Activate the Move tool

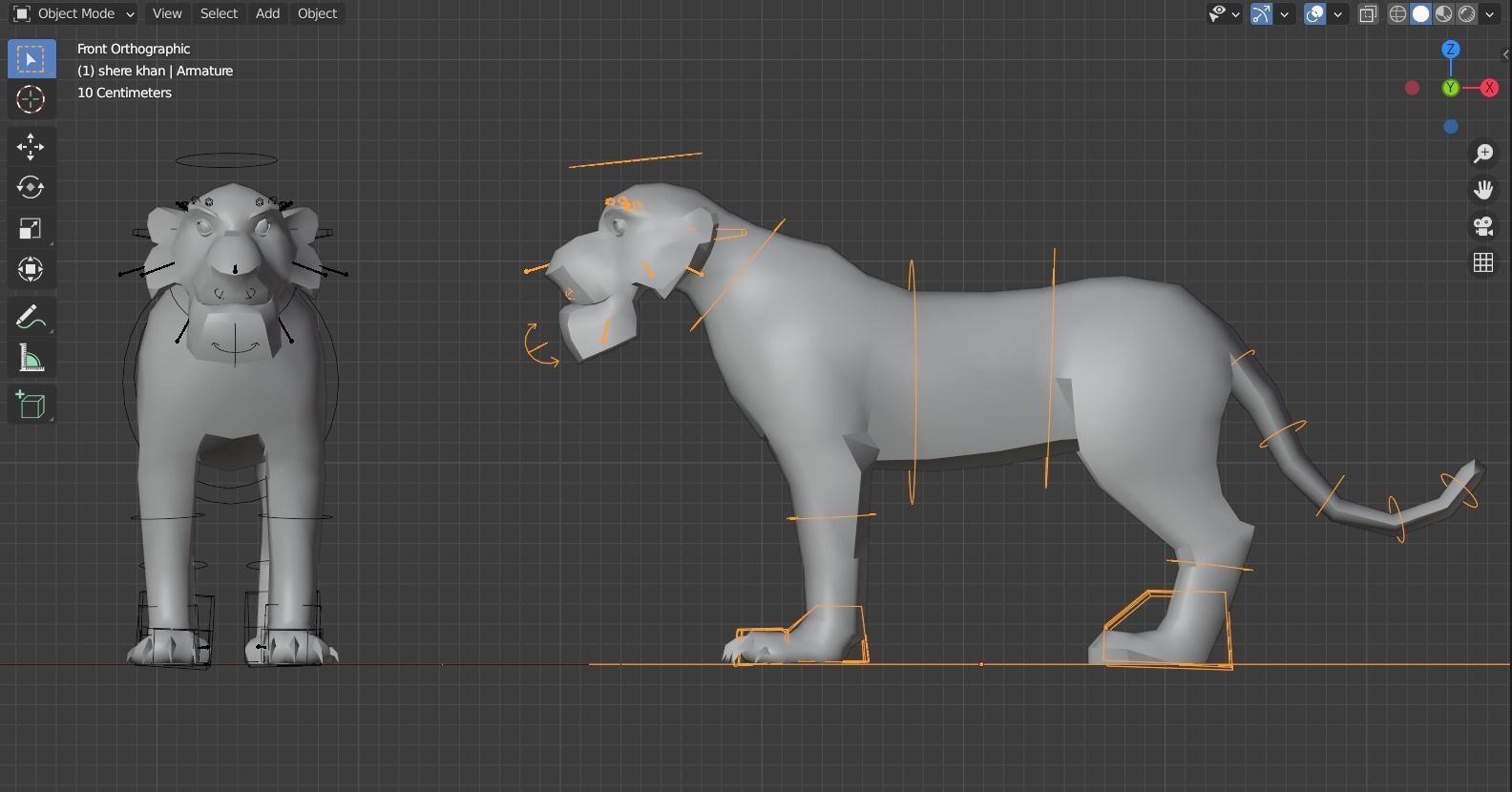click(31, 146)
